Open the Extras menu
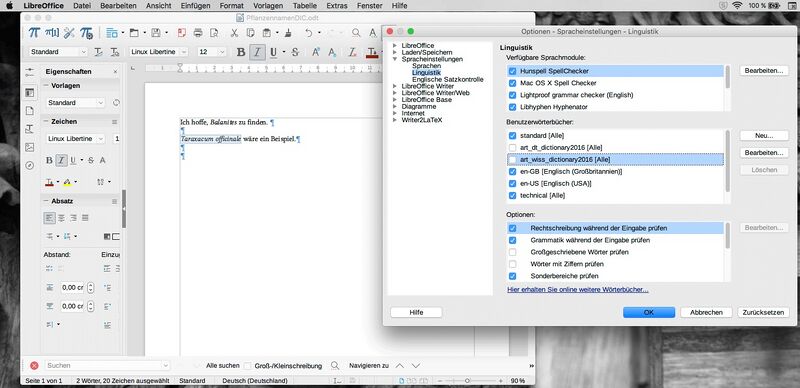The height and width of the screenshot is (388, 800). [x=337, y=6]
